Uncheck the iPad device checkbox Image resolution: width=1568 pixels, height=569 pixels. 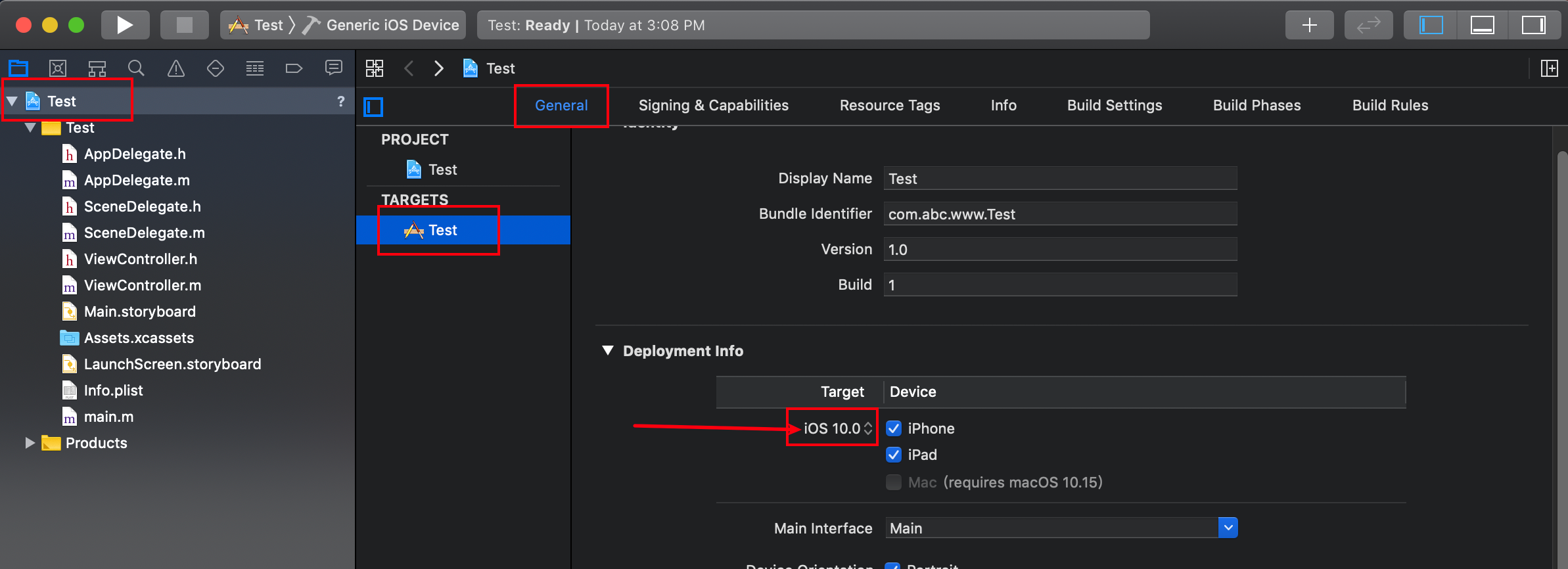point(894,455)
